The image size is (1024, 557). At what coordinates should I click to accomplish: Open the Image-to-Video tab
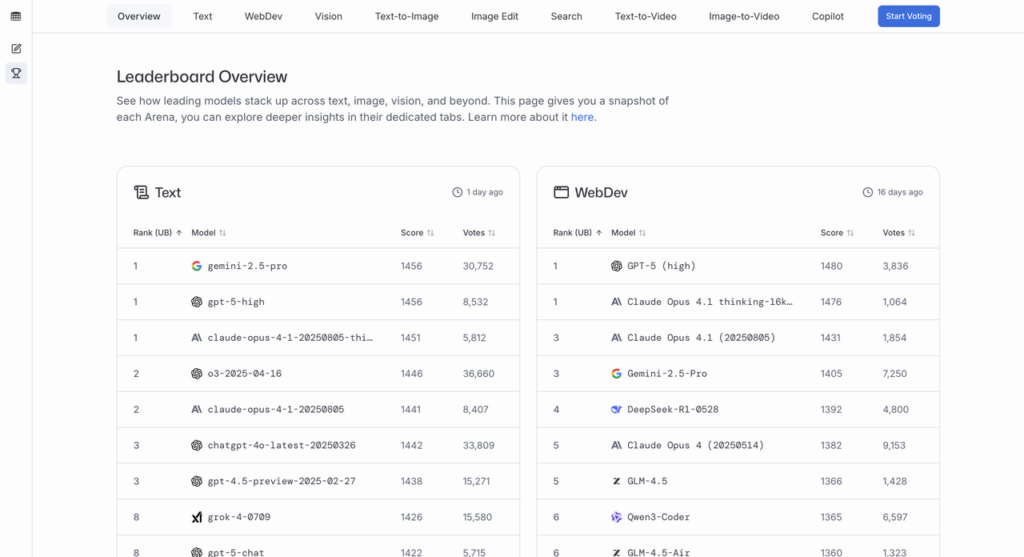tap(744, 16)
